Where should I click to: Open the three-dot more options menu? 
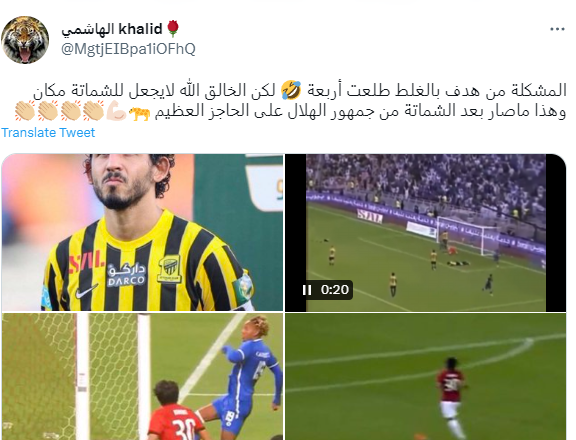(x=557, y=29)
